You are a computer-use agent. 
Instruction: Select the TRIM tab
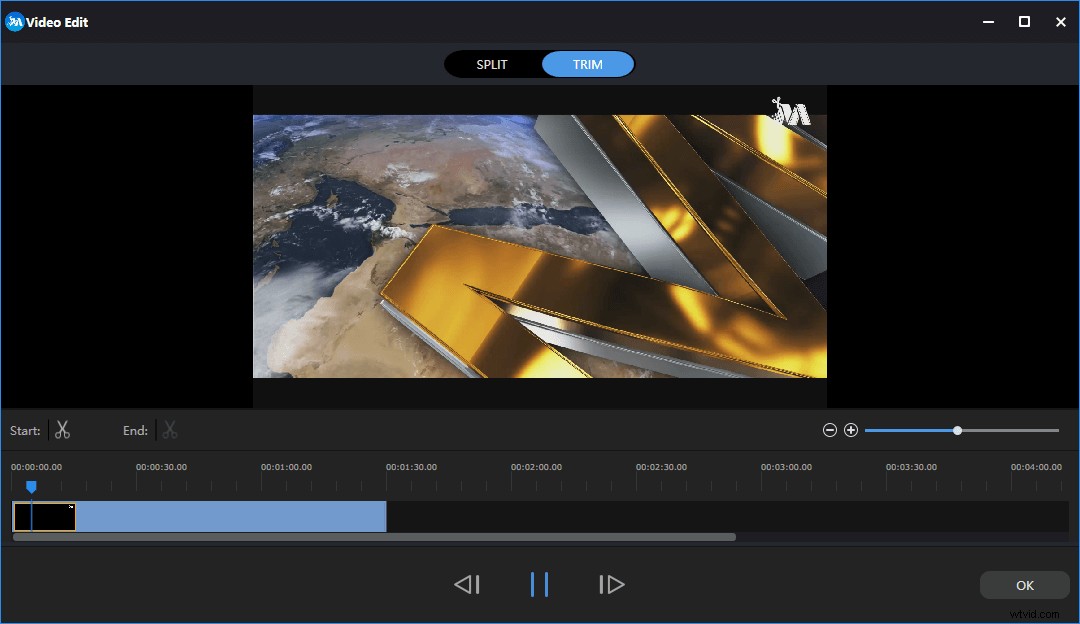(588, 63)
